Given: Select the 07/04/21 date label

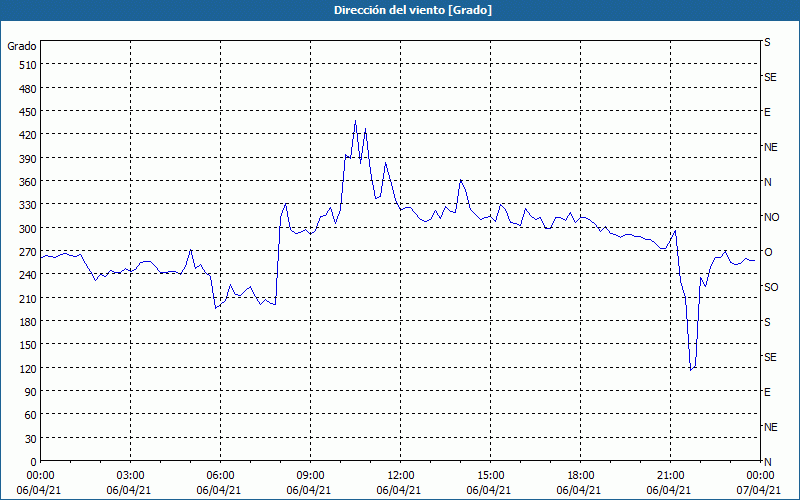Looking at the screenshot, I should point(759,490).
